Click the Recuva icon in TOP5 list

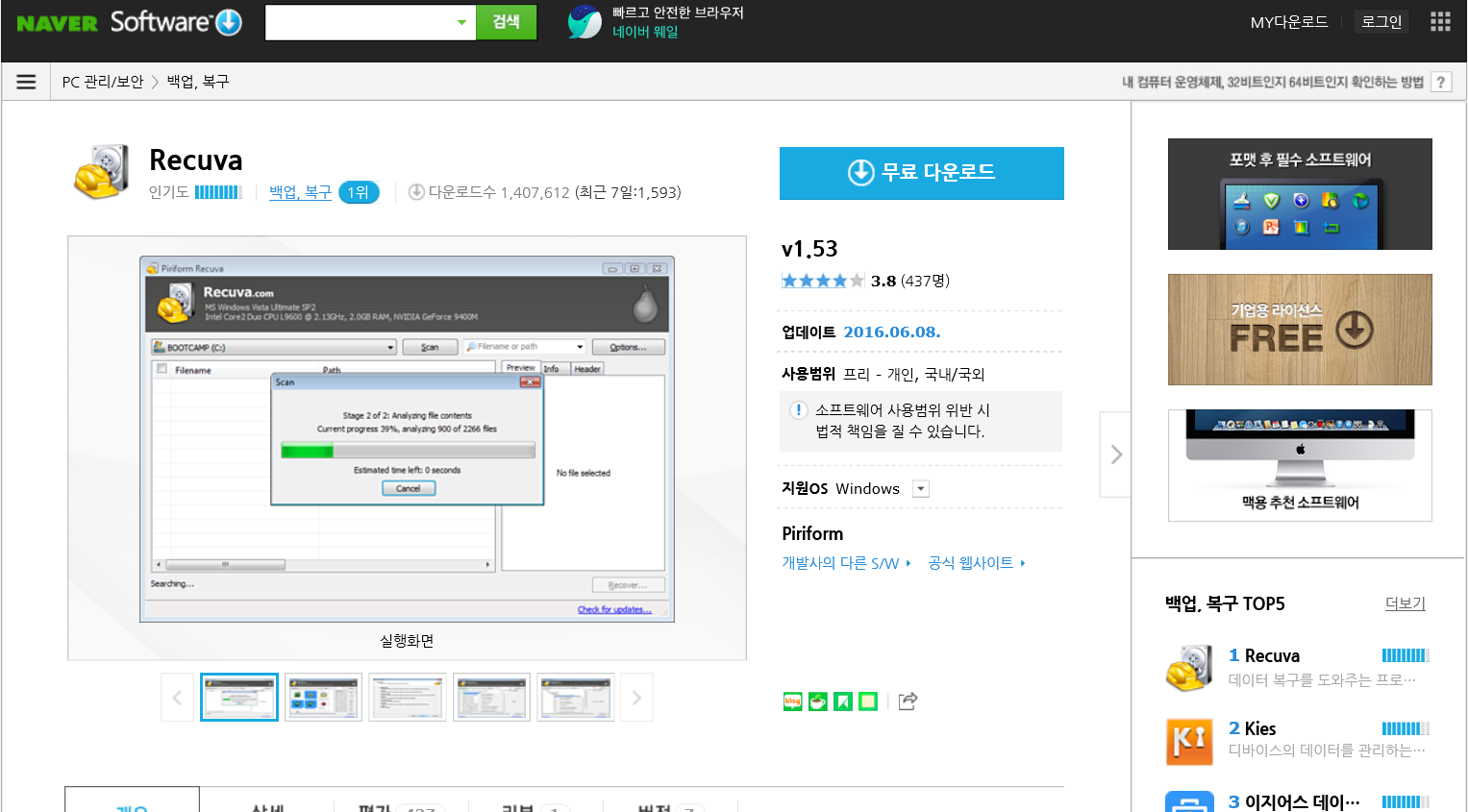click(x=1189, y=669)
